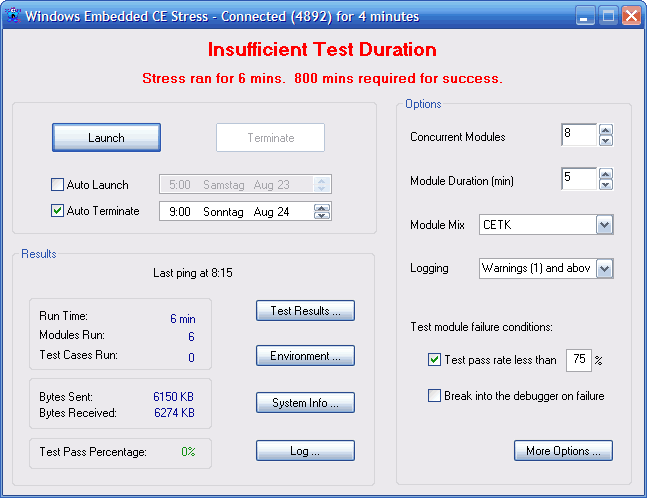
Task: Click the Module Duration value field
Action: click(579, 179)
